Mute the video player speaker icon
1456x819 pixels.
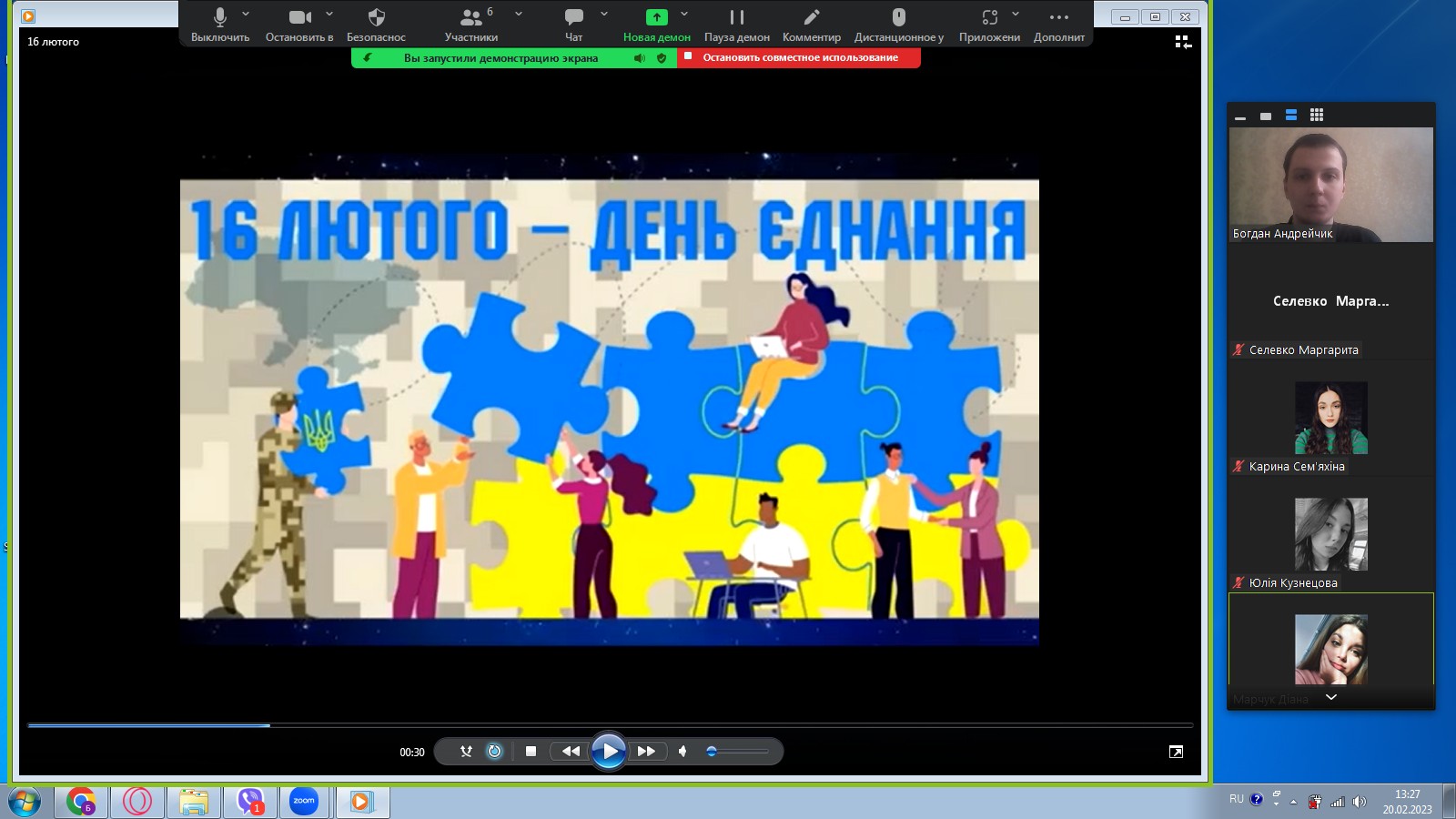tap(683, 752)
